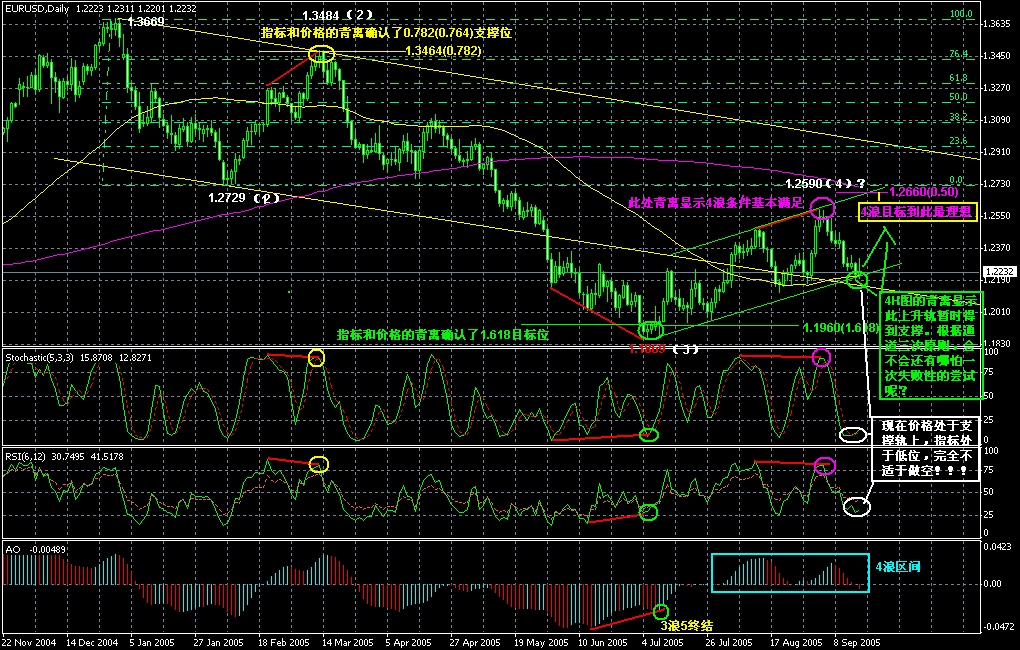Select the 1.2729 (2) wave label
Viewport: 1020px width, 650px height.
point(243,197)
